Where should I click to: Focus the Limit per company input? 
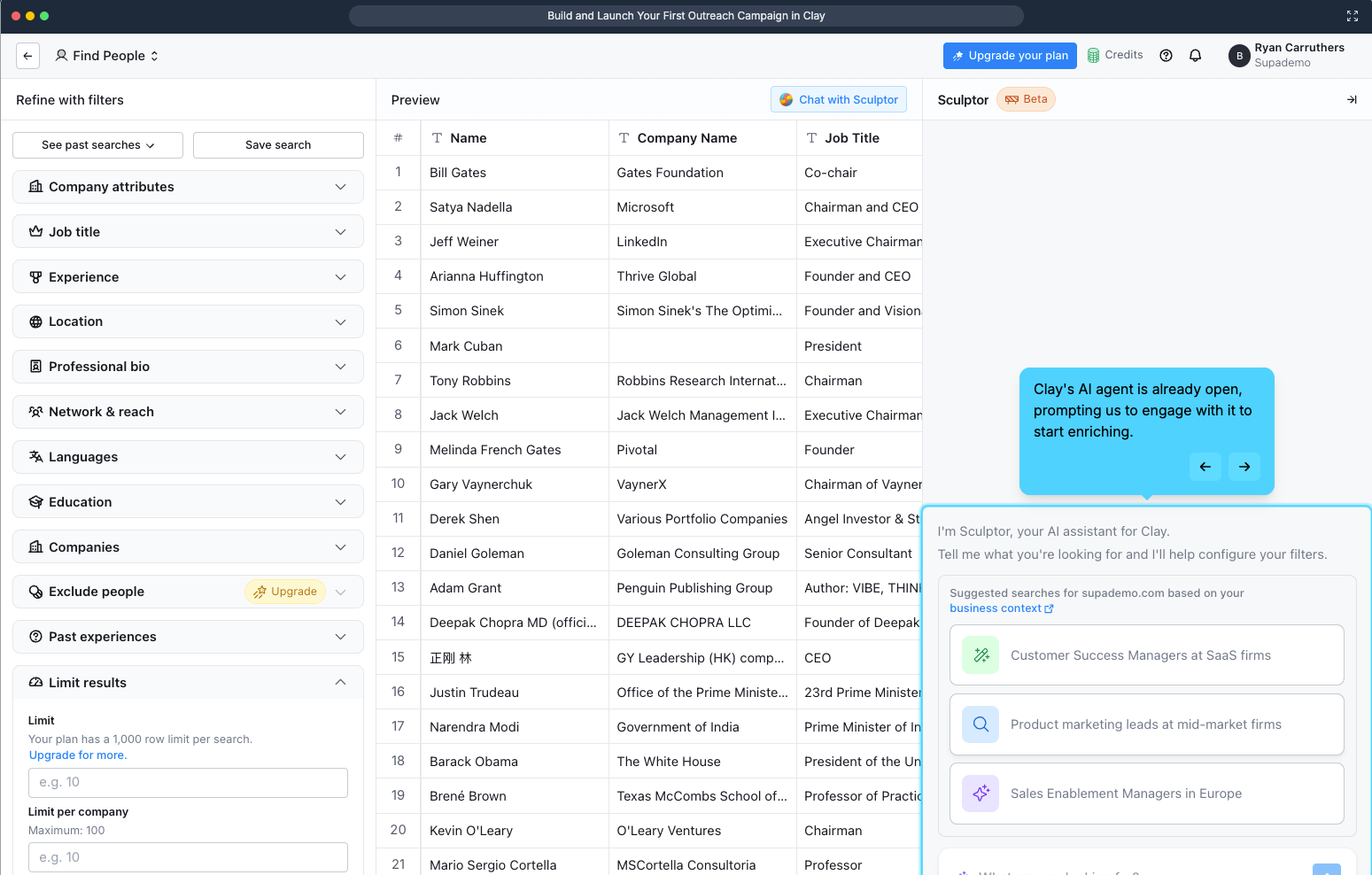pyautogui.click(x=188, y=857)
